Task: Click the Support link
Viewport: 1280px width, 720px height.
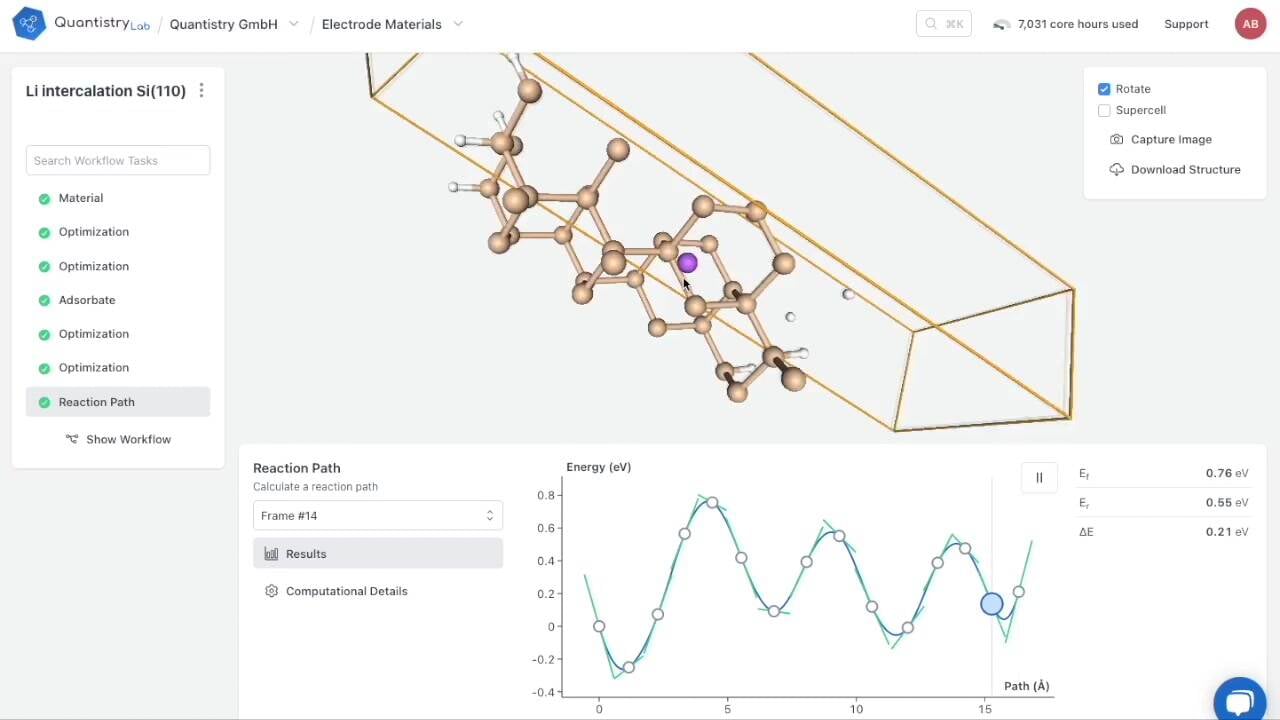Action: point(1186,24)
